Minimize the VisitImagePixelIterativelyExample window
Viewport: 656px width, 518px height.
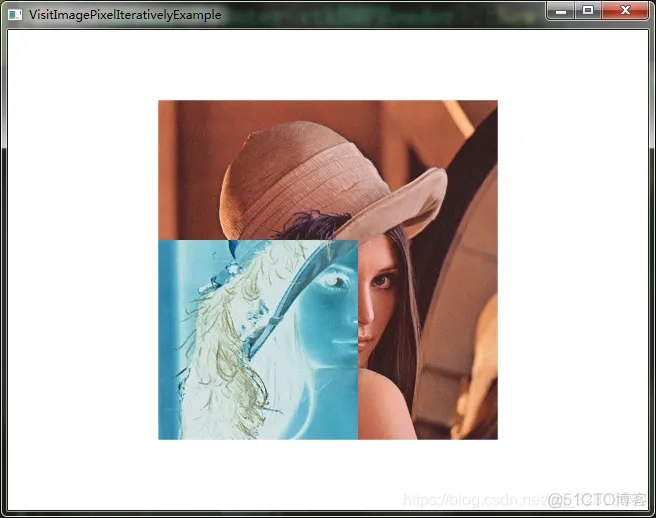click(x=561, y=11)
